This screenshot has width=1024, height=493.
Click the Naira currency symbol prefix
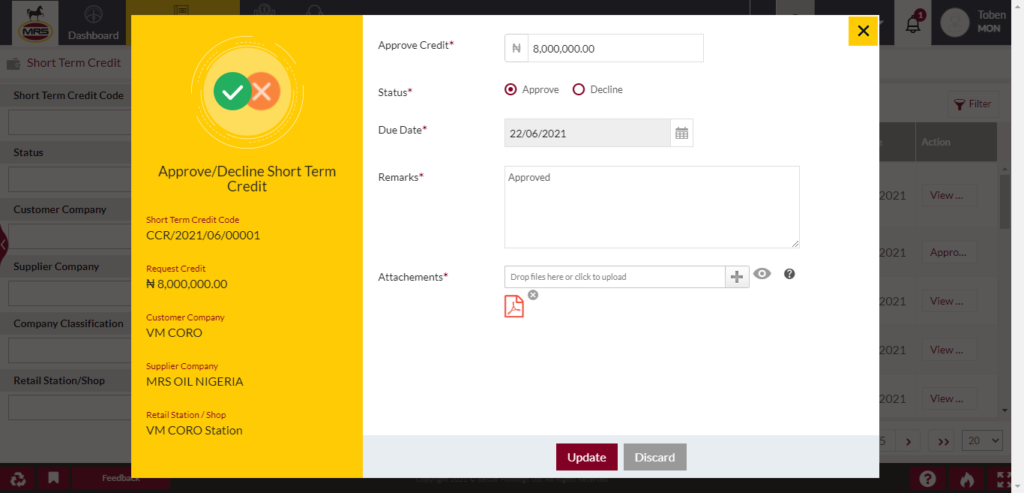[x=517, y=48]
